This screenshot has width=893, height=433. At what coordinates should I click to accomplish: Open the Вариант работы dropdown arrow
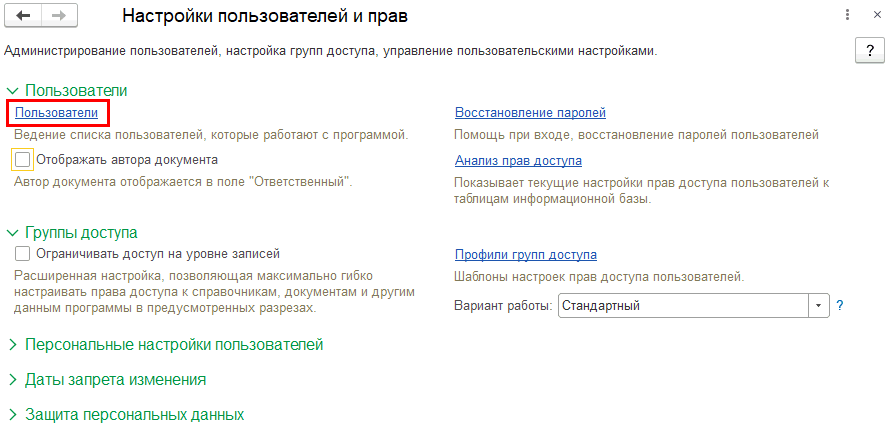point(818,305)
